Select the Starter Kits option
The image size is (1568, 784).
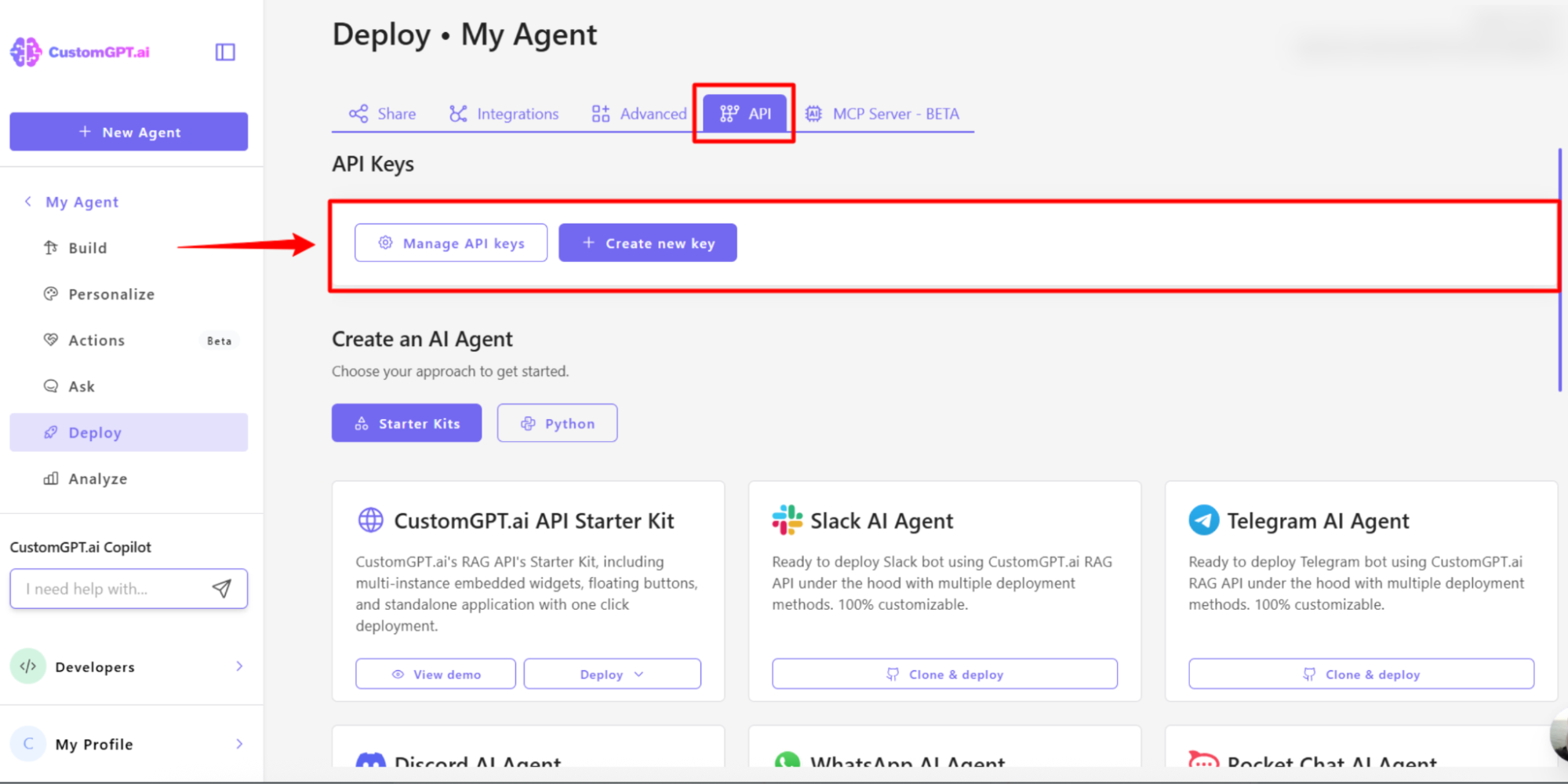(406, 423)
